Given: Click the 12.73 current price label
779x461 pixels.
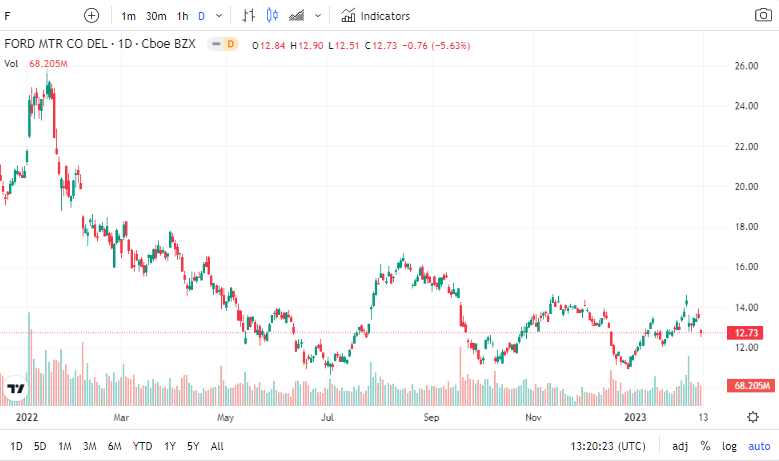Looking at the screenshot, I should coord(745,333).
